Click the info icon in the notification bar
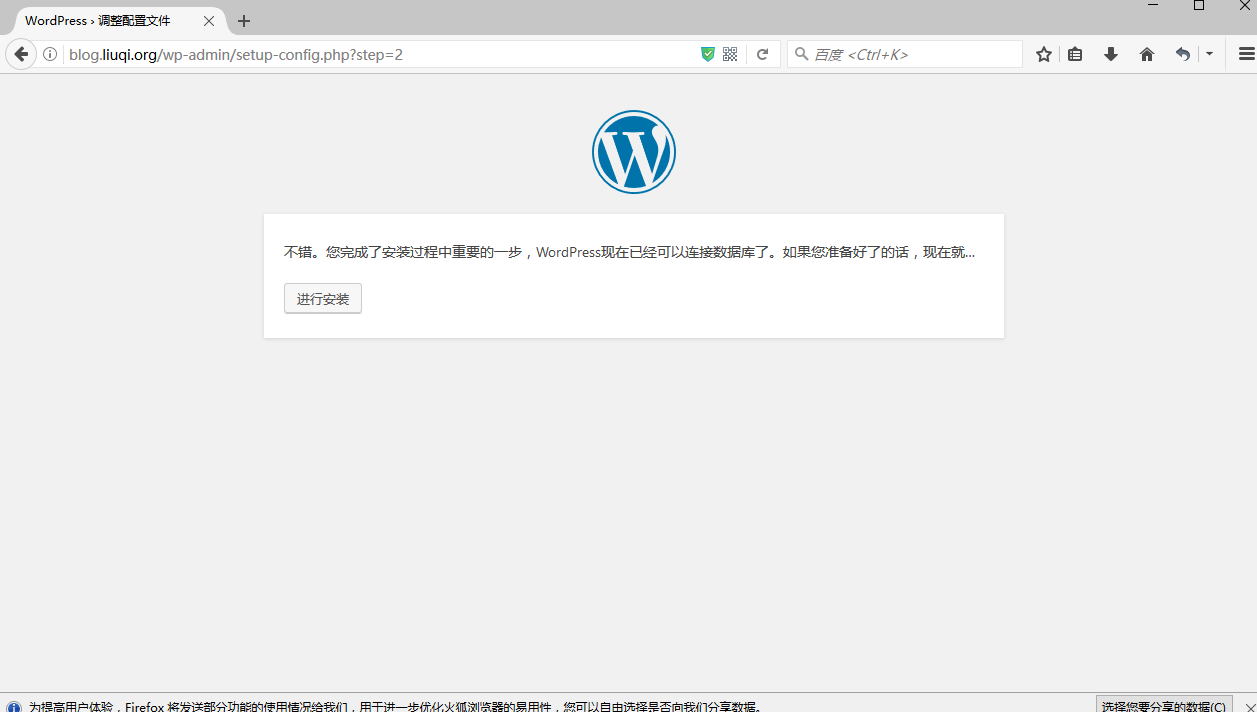This screenshot has height=712, width=1257. coord(14,707)
